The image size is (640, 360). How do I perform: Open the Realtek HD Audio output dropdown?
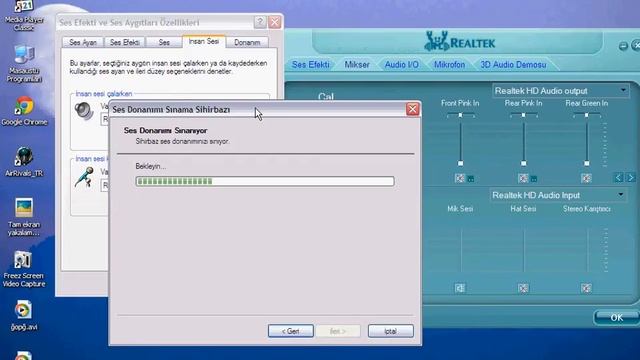coord(560,91)
